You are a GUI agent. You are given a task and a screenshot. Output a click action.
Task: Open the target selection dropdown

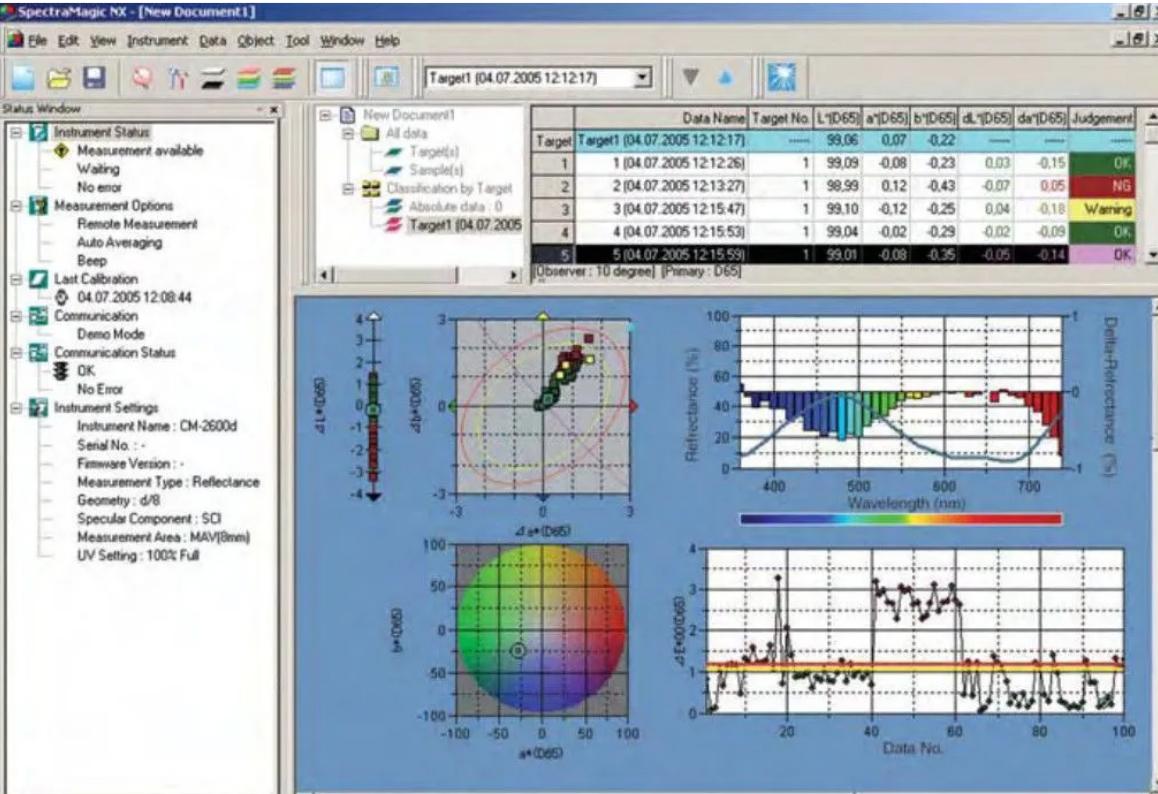[x=643, y=78]
